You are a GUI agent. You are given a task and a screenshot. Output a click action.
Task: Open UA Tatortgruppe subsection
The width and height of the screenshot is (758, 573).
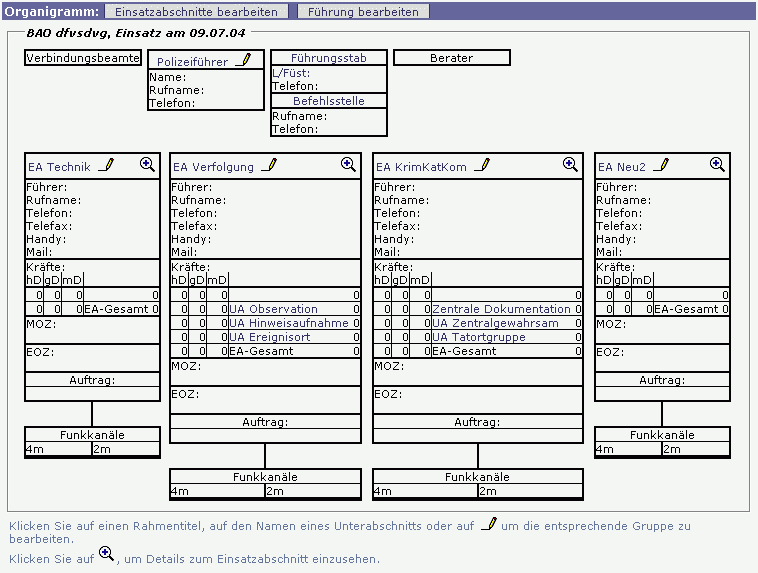pyautogui.click(x=479, y=338)
